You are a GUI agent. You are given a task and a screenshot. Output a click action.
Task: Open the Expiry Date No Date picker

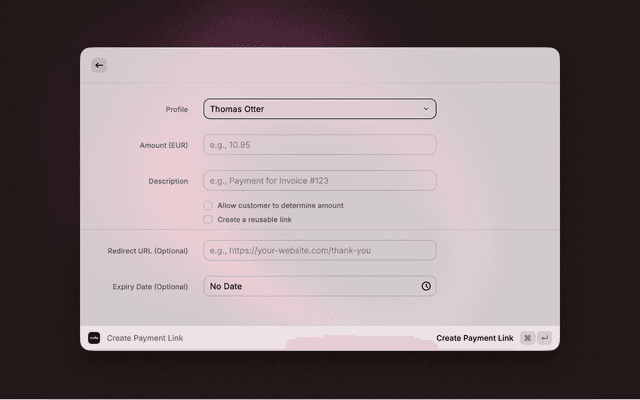[310, 286]
